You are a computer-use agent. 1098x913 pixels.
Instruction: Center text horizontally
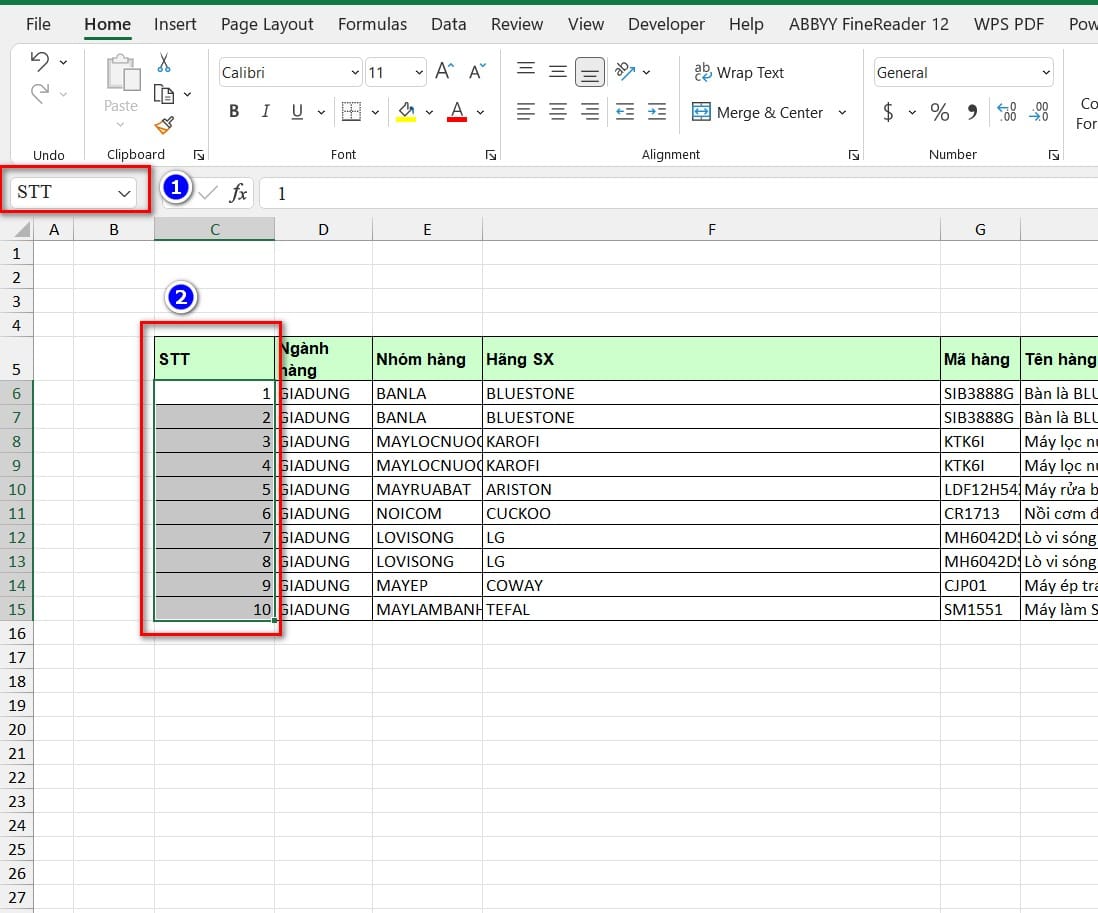(x=558, y=111)
